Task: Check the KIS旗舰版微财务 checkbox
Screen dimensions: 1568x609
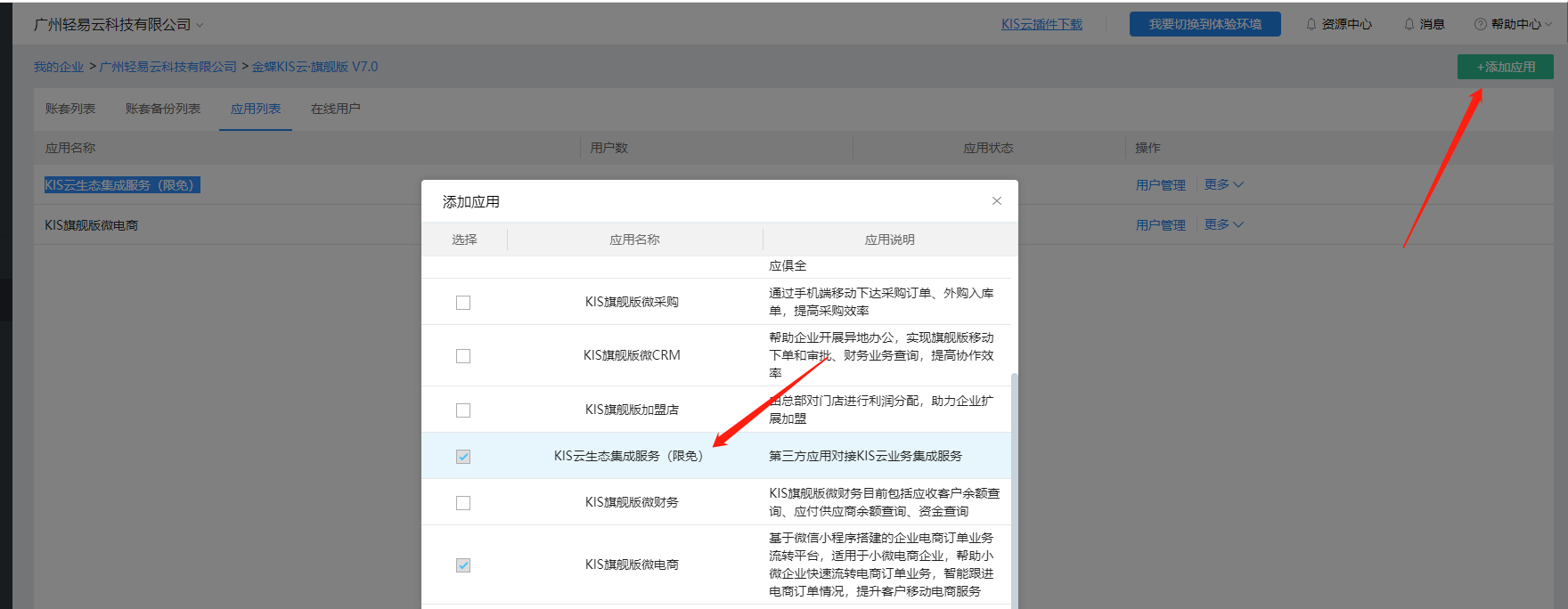Action: click(x=463, y=503)
